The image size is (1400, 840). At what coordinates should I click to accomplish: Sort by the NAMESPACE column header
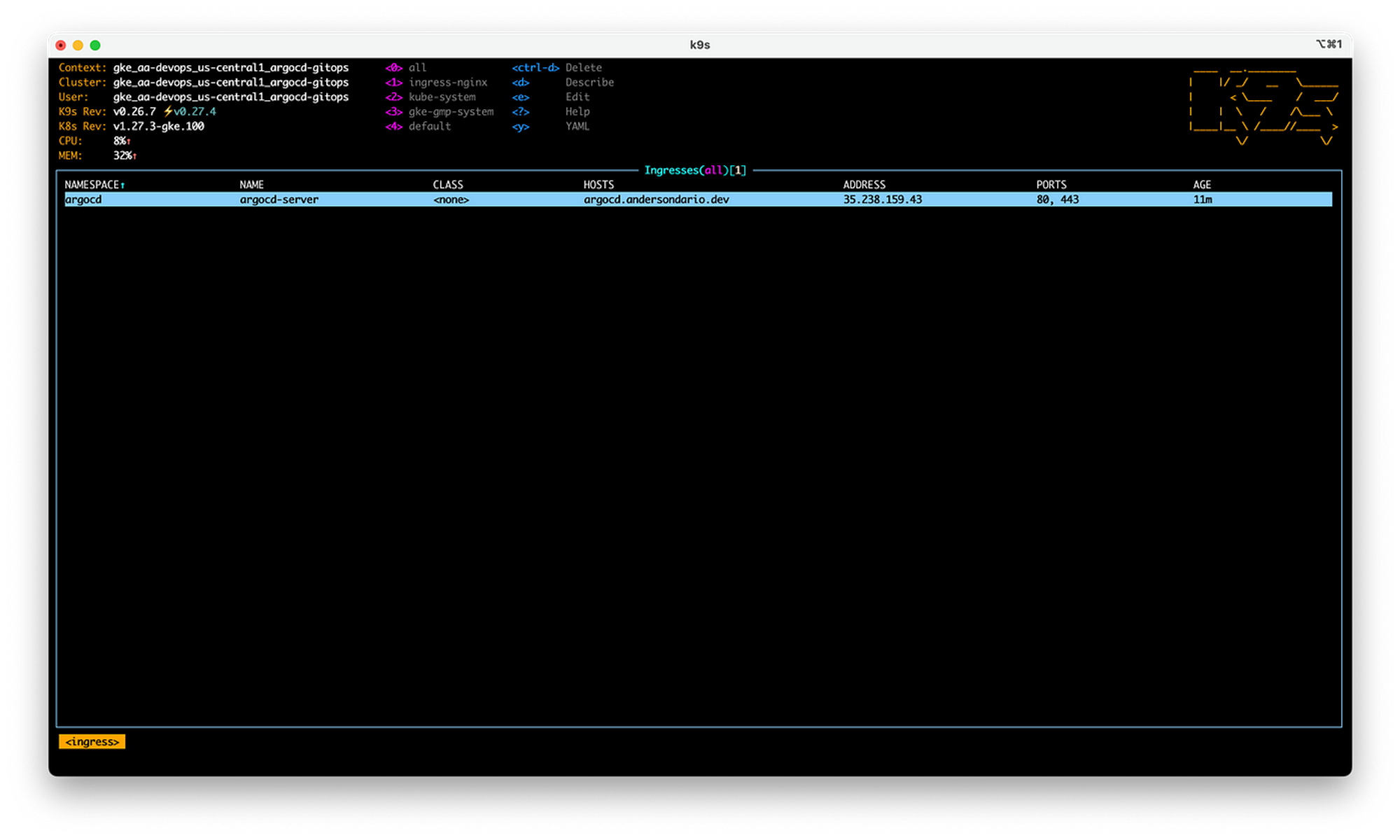tap(94, 185)
